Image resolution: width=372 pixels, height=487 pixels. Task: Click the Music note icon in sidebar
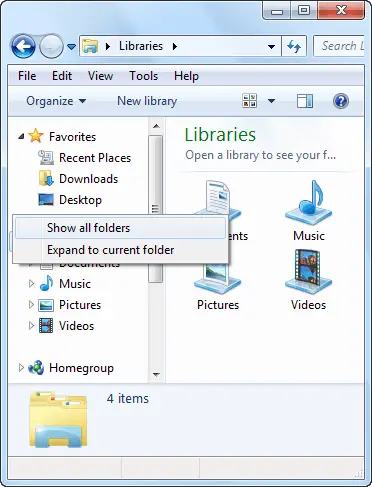(x=46, y=283)
